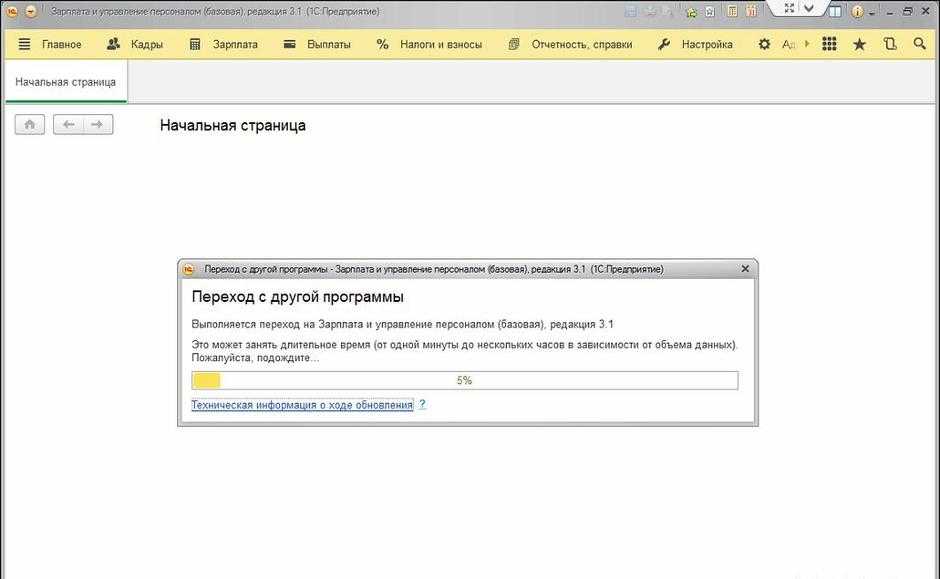This screenshot has height=579, width=940.
Task: Click the 5% progress bar
Action: (465, 381)
